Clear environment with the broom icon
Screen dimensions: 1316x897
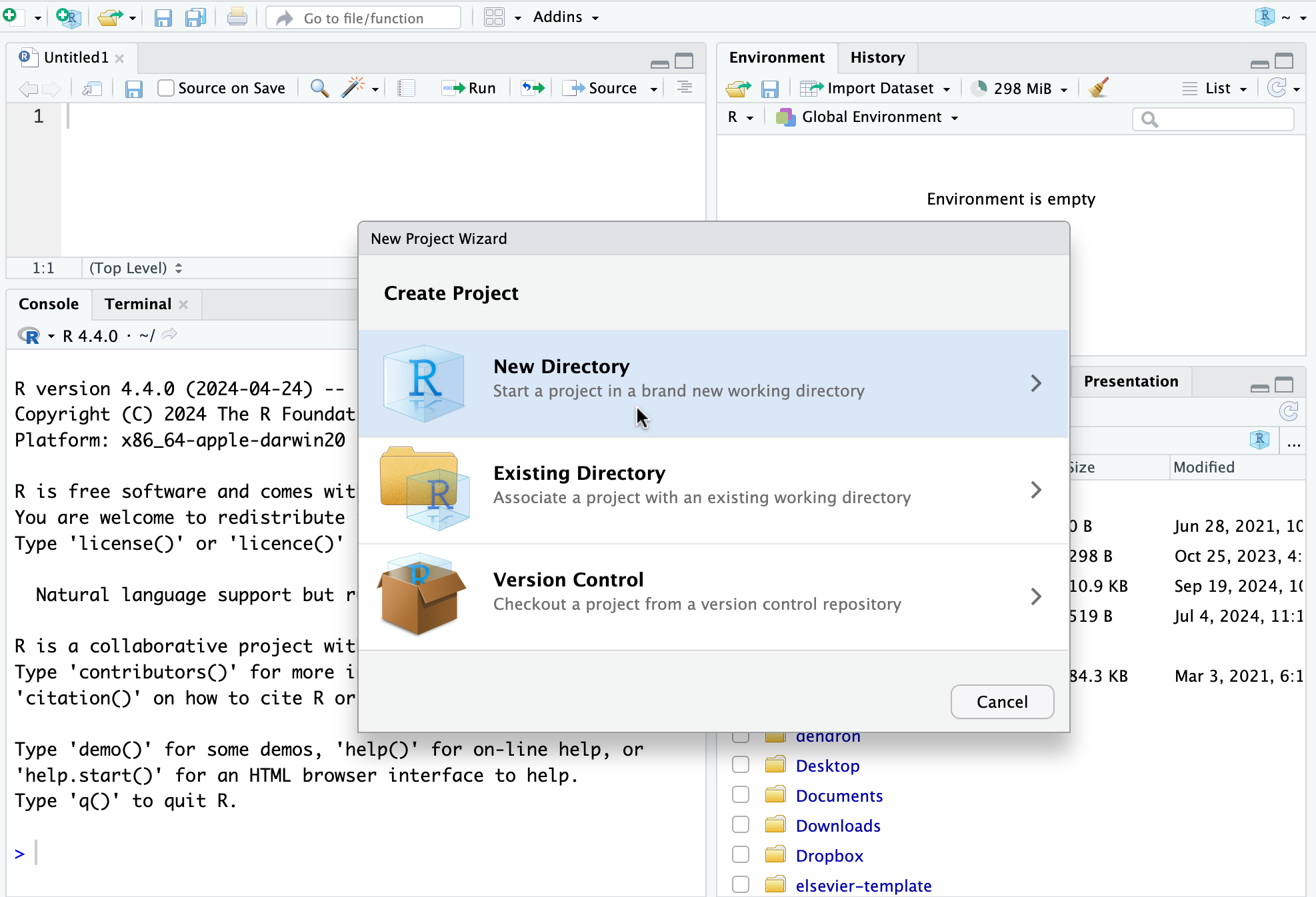1098,88
